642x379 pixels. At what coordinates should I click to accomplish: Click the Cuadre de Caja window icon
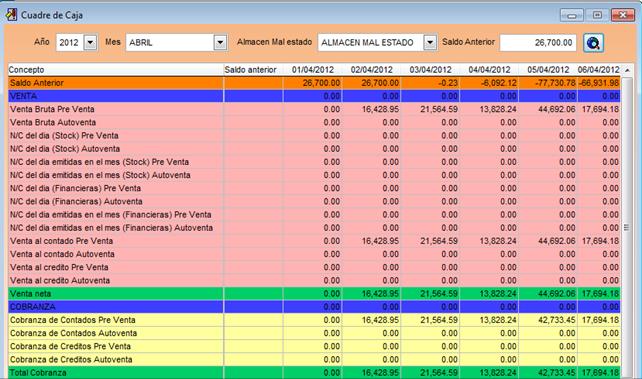11,15
